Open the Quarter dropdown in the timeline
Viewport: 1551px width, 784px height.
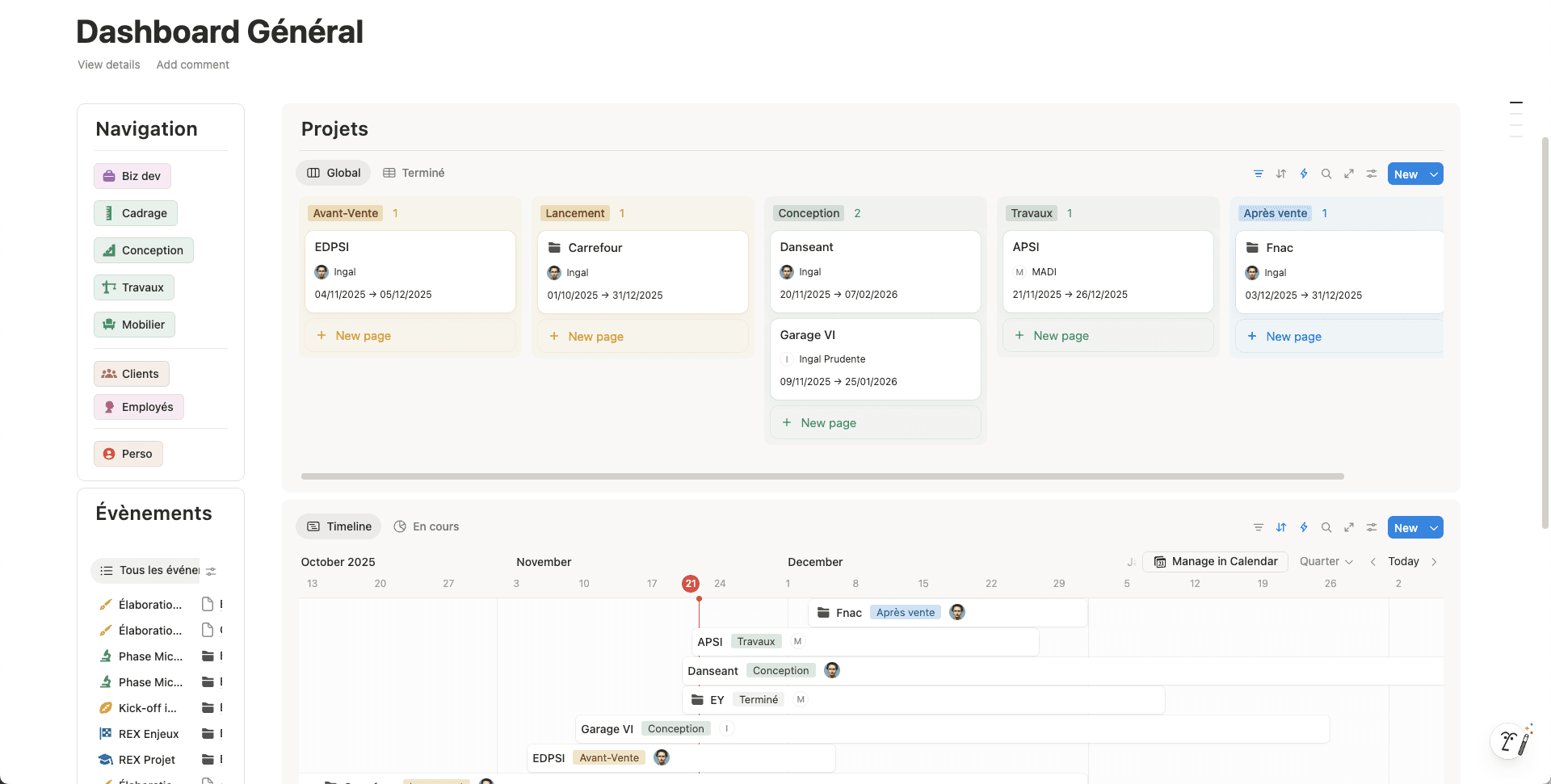tap(1325, 561)
